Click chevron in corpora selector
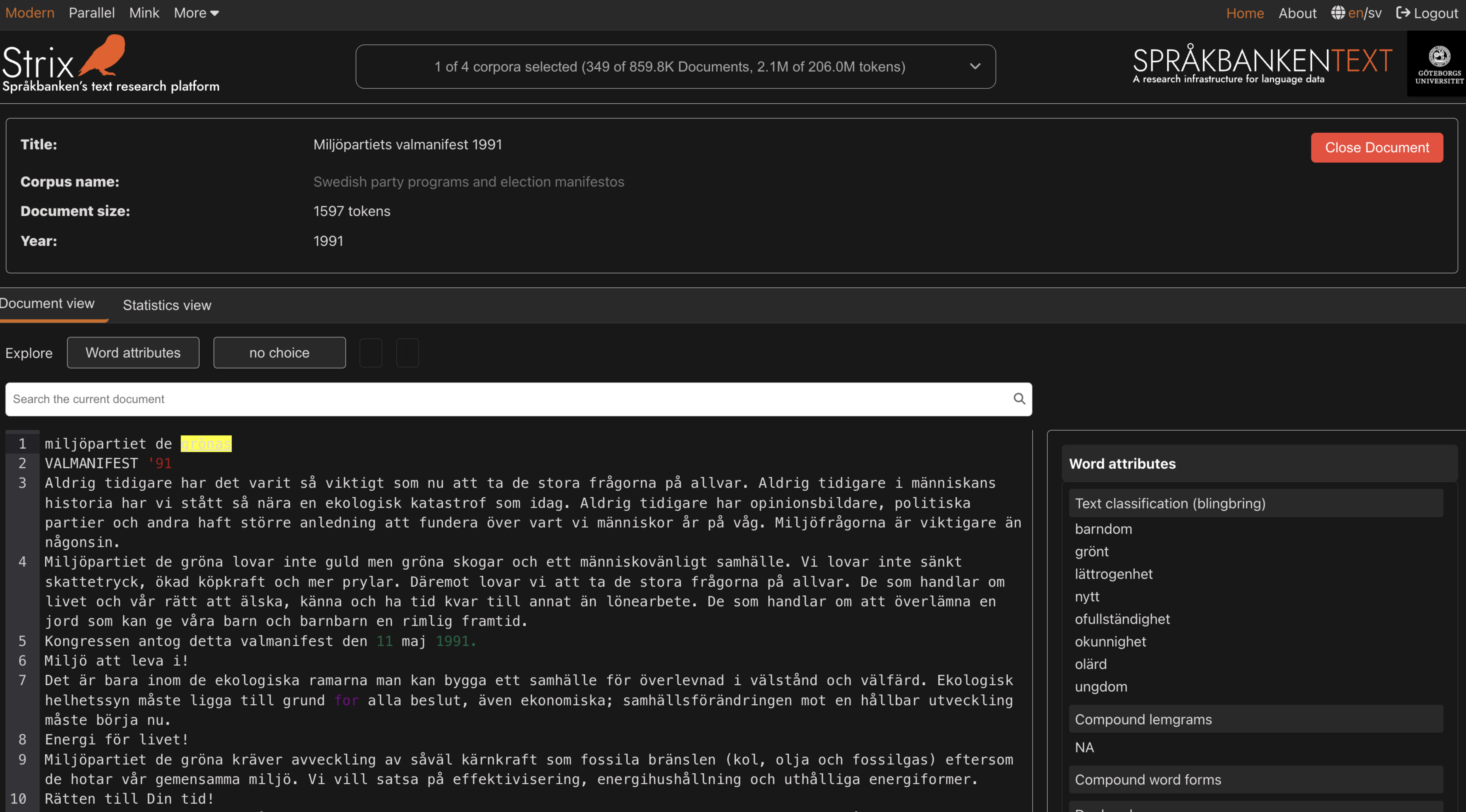The width and height of the screenshot is (1466, 812). click(975, 67)
